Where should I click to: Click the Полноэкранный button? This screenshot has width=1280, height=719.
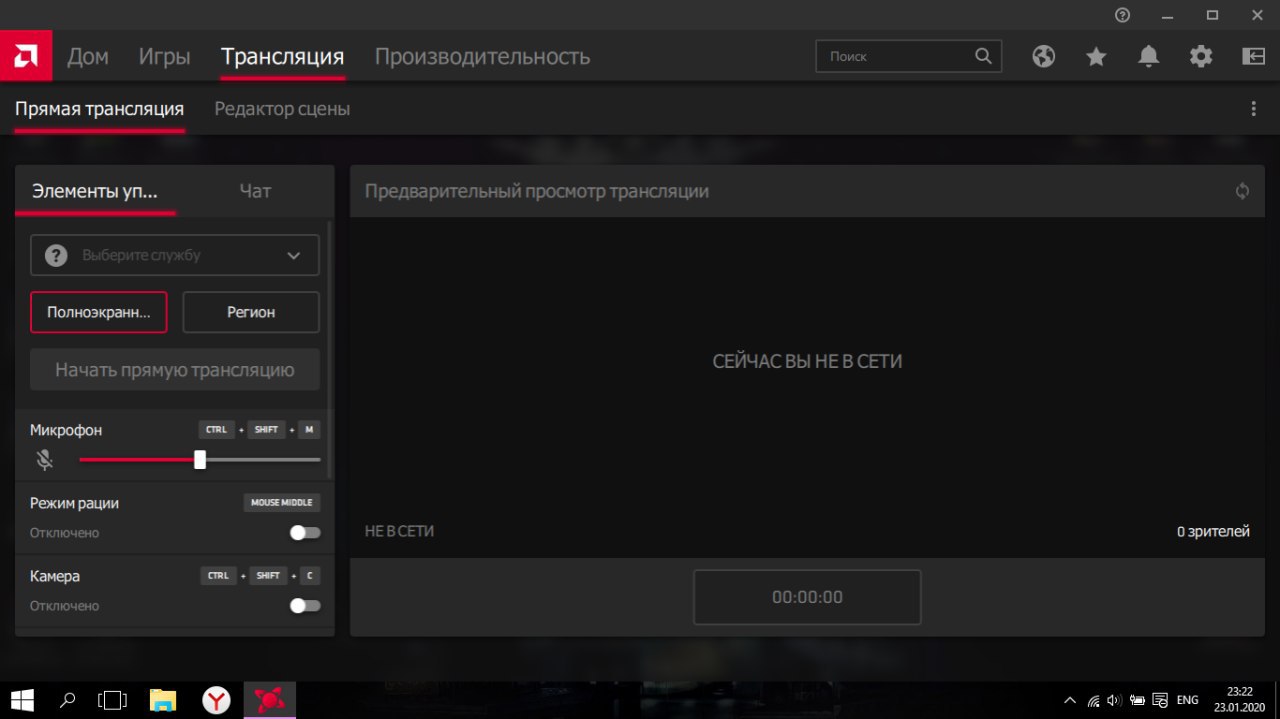tap(99, 312)
